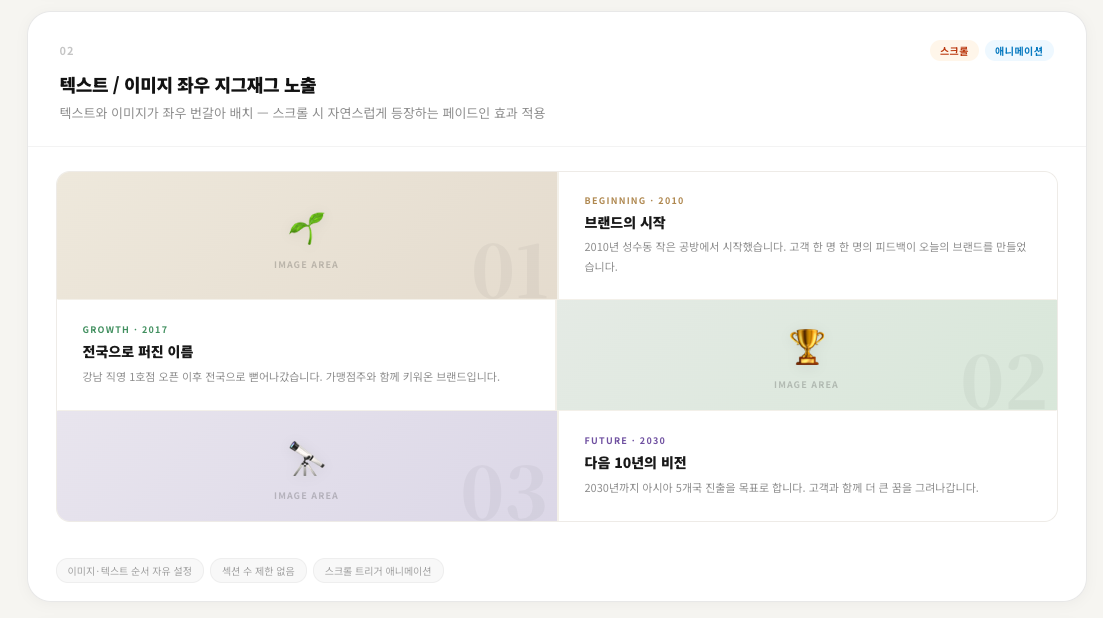The image size is (1103, 618).
Task: Click the gold trophy icon
Action: click(x=806, y=347)
